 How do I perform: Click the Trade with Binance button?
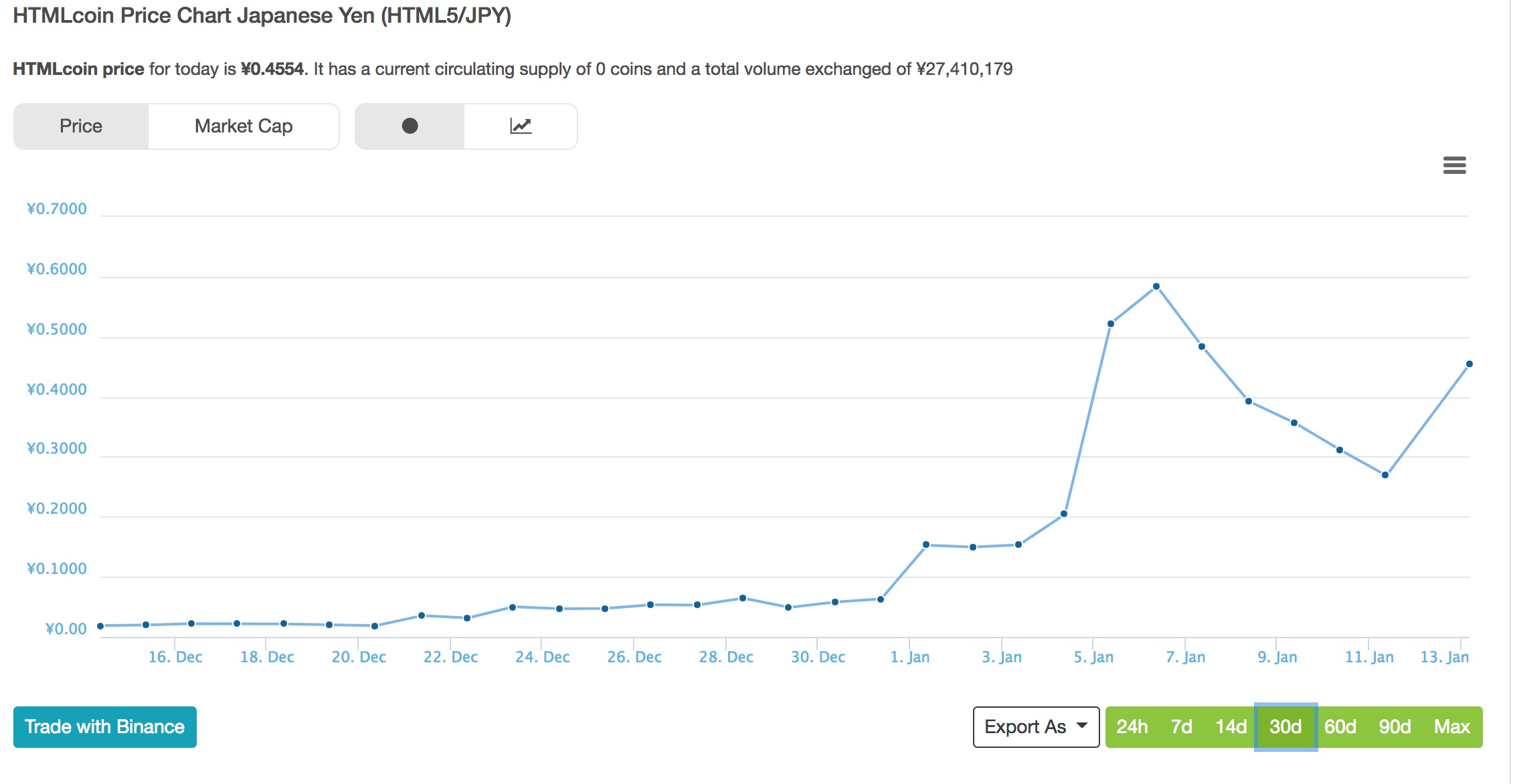click(105, 726)
